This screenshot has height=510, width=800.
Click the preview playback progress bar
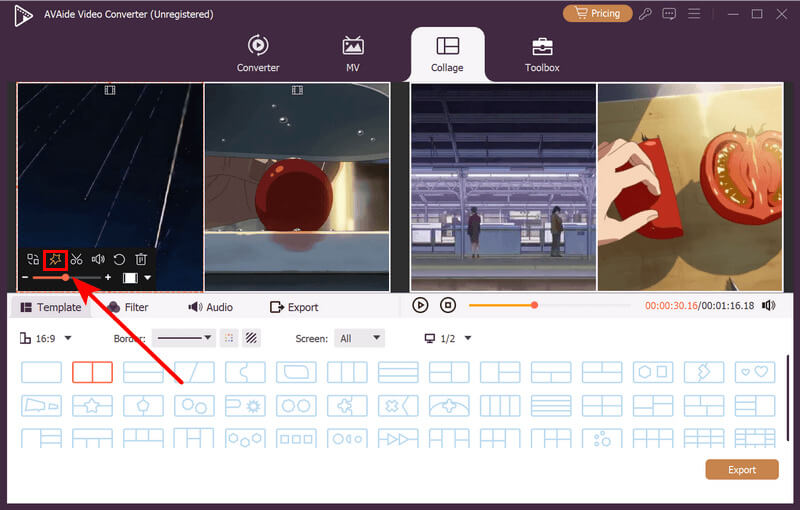click(550, 305)
